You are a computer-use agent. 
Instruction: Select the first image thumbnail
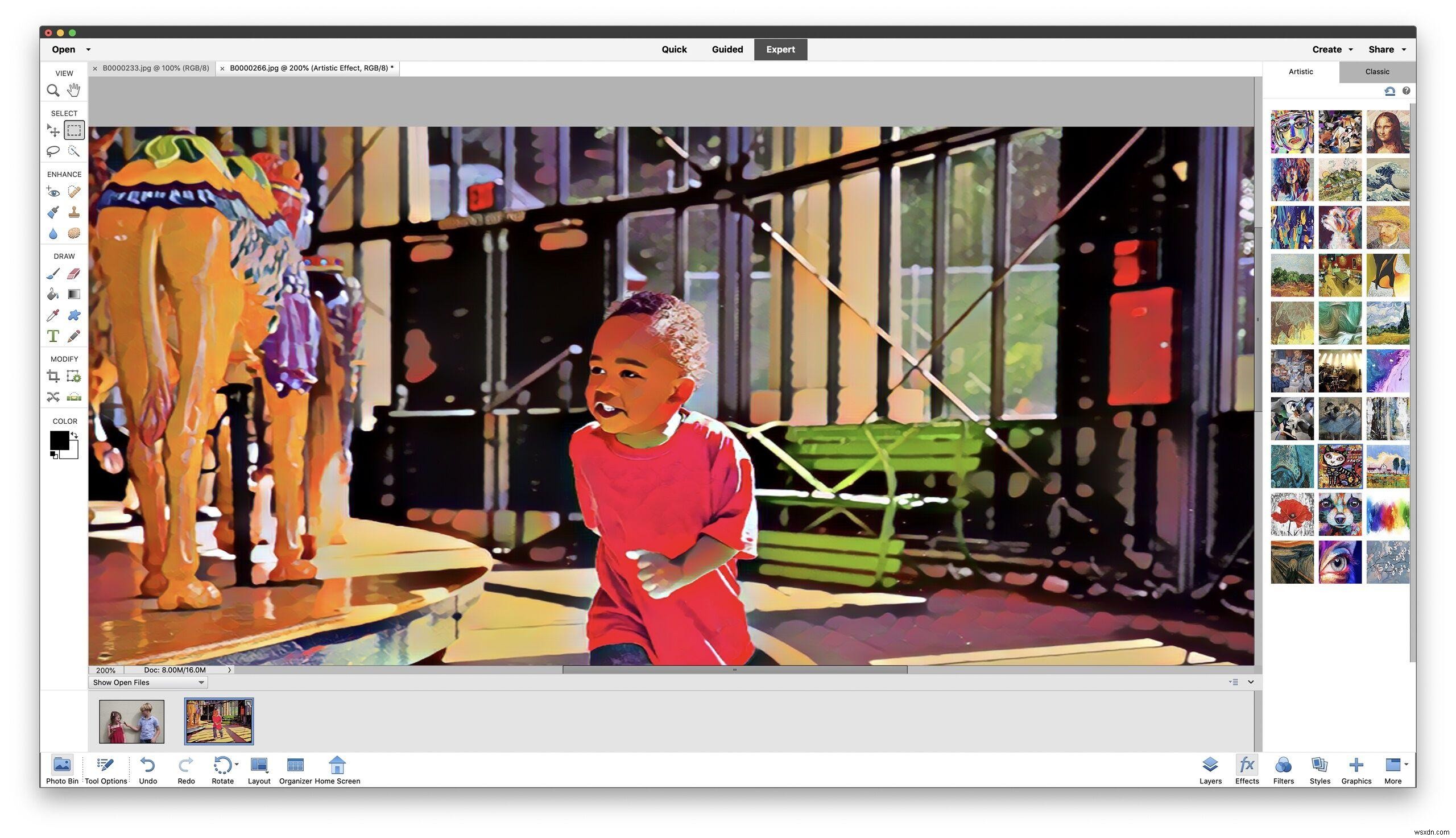tap(131, 719)
